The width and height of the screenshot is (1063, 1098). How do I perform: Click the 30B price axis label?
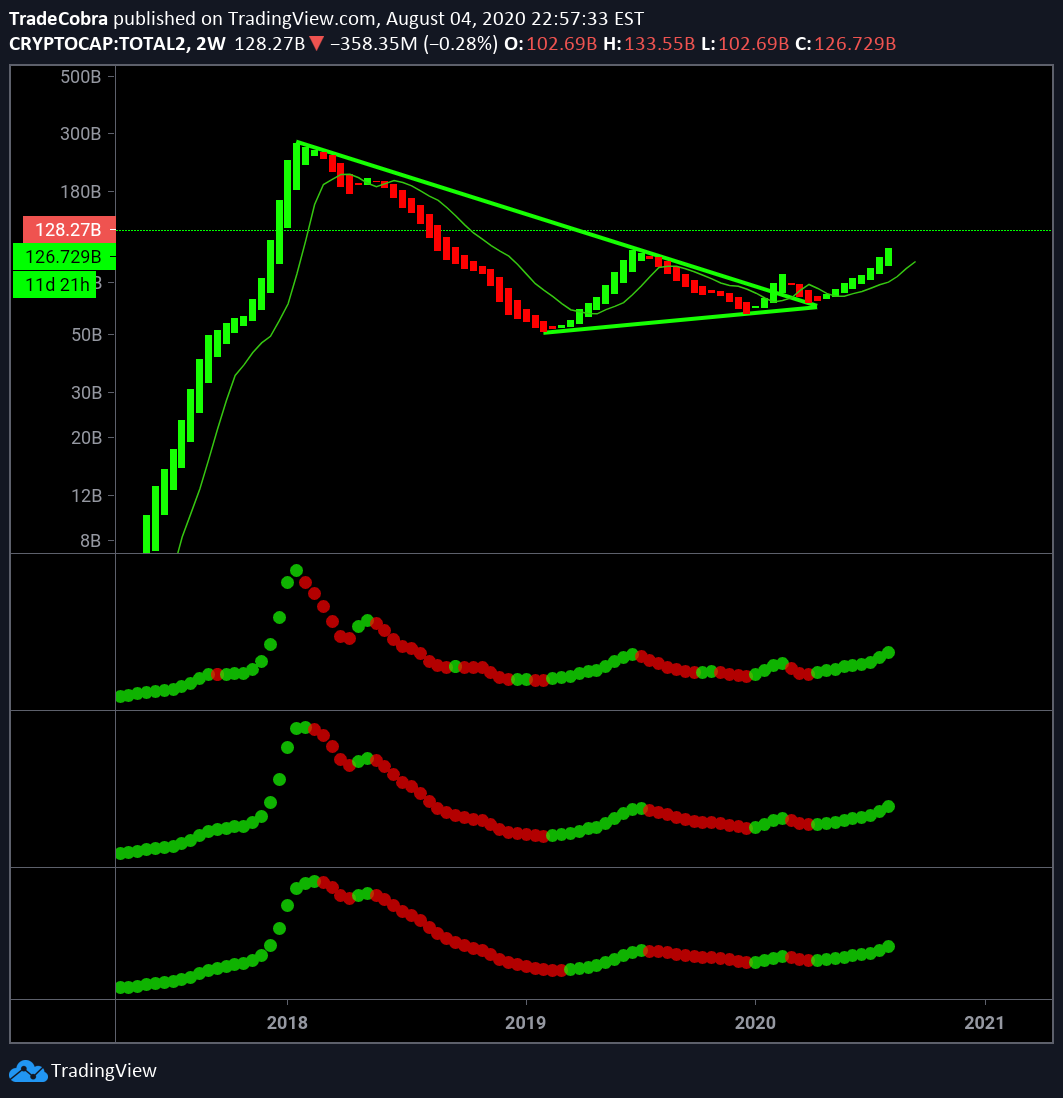point(86,393)
